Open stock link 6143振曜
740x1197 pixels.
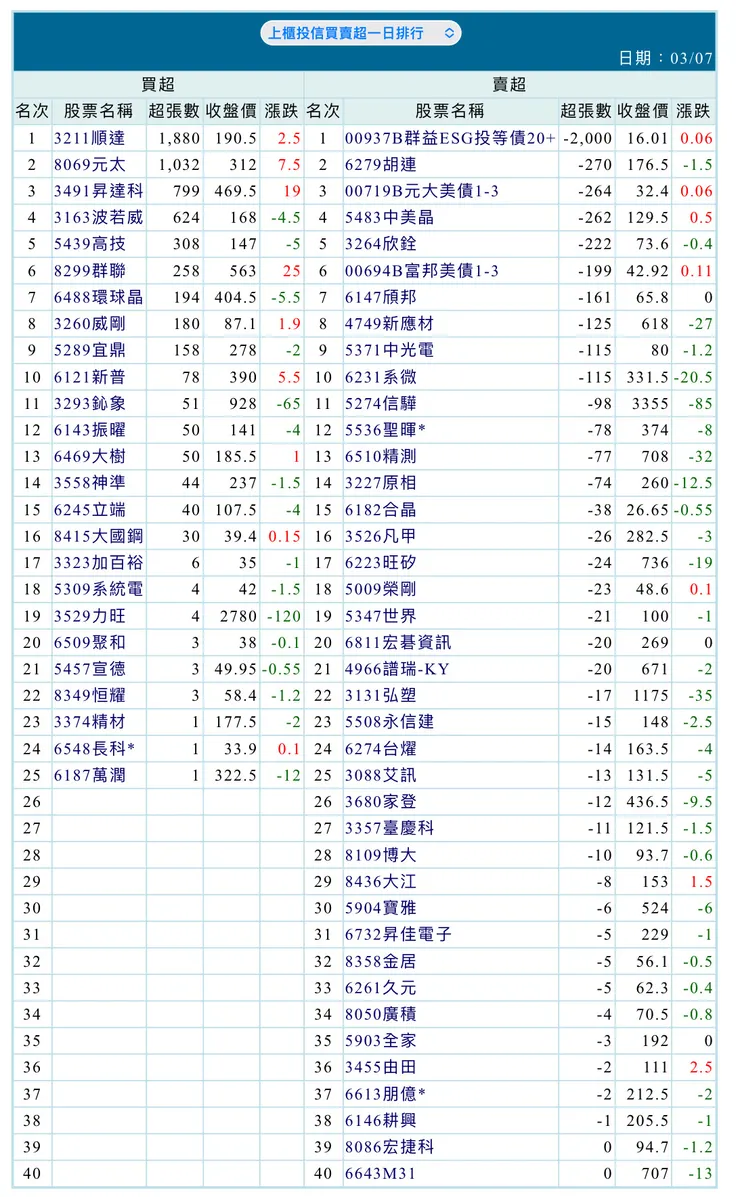pos(89,430)
